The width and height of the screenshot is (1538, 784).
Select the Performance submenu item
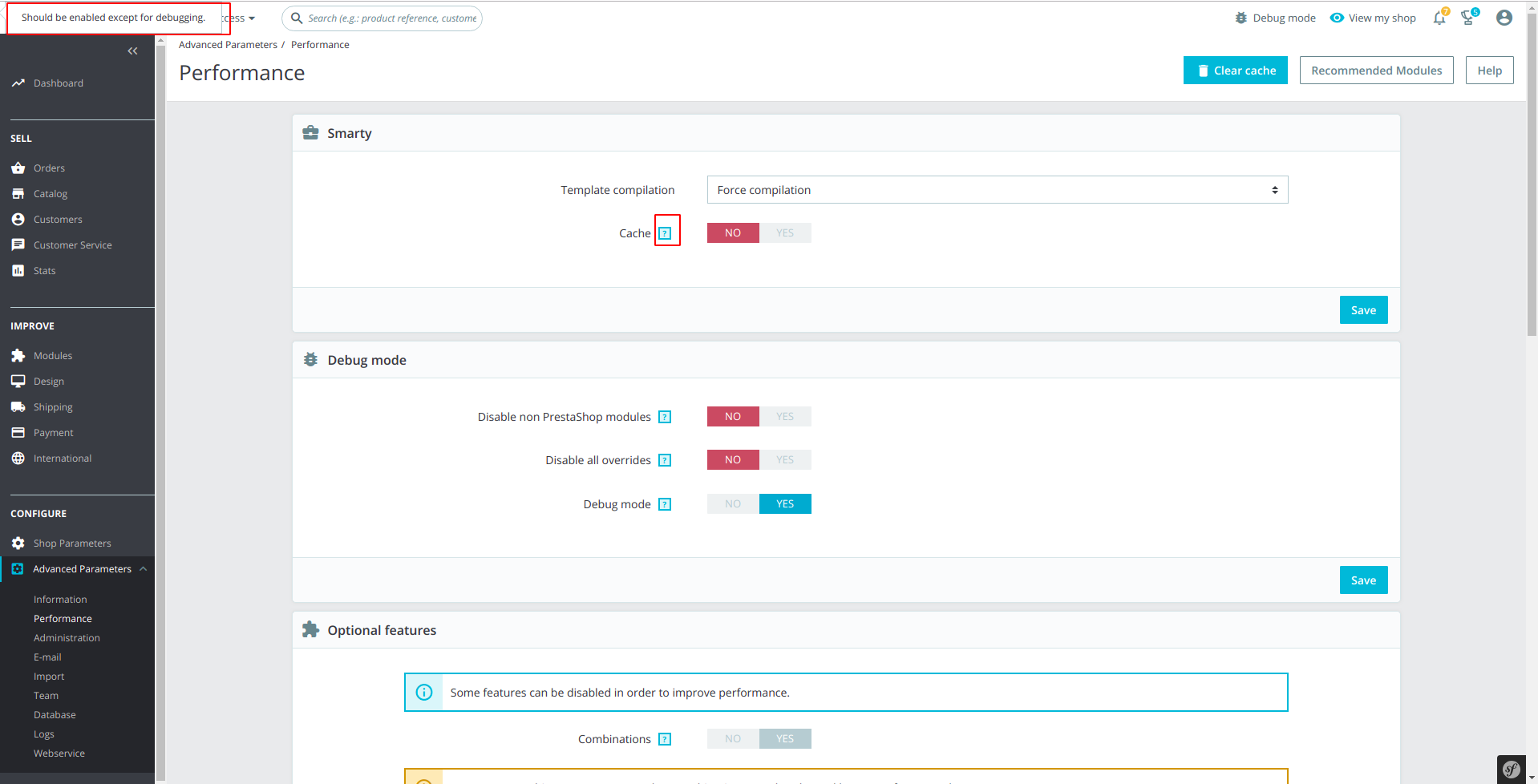point(63,619)
